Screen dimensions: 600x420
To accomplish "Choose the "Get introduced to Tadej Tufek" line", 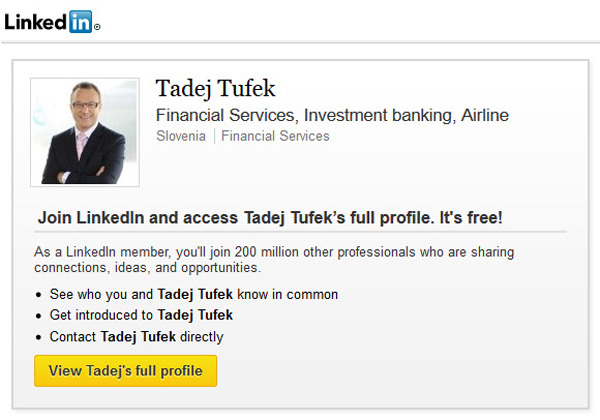I will (x=140, y=316).
